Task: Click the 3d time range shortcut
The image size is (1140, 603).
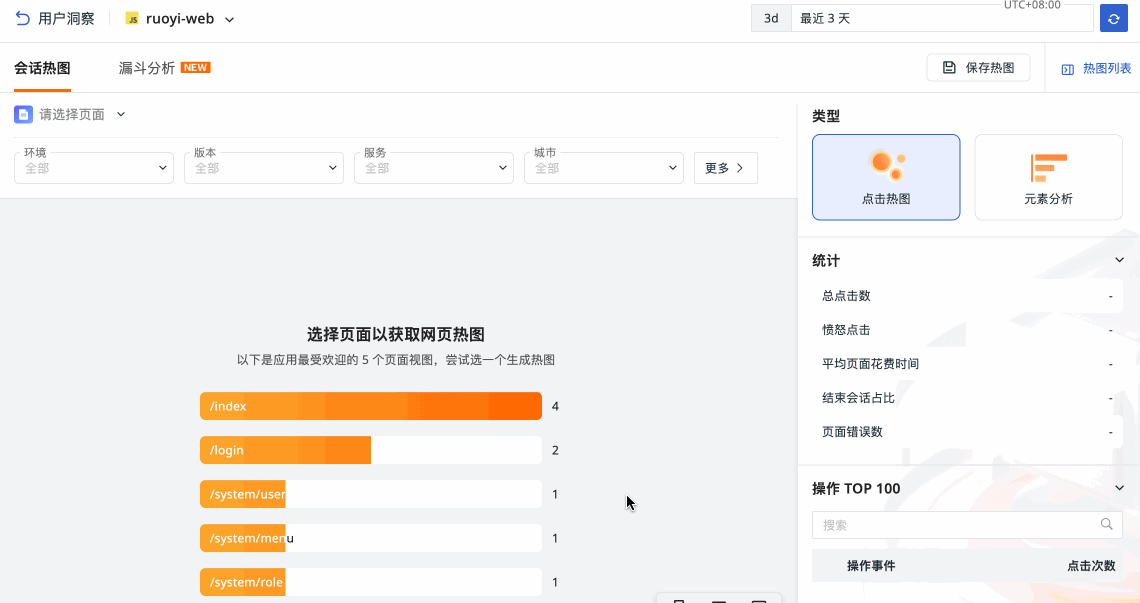Action: (x=771, y=18)
